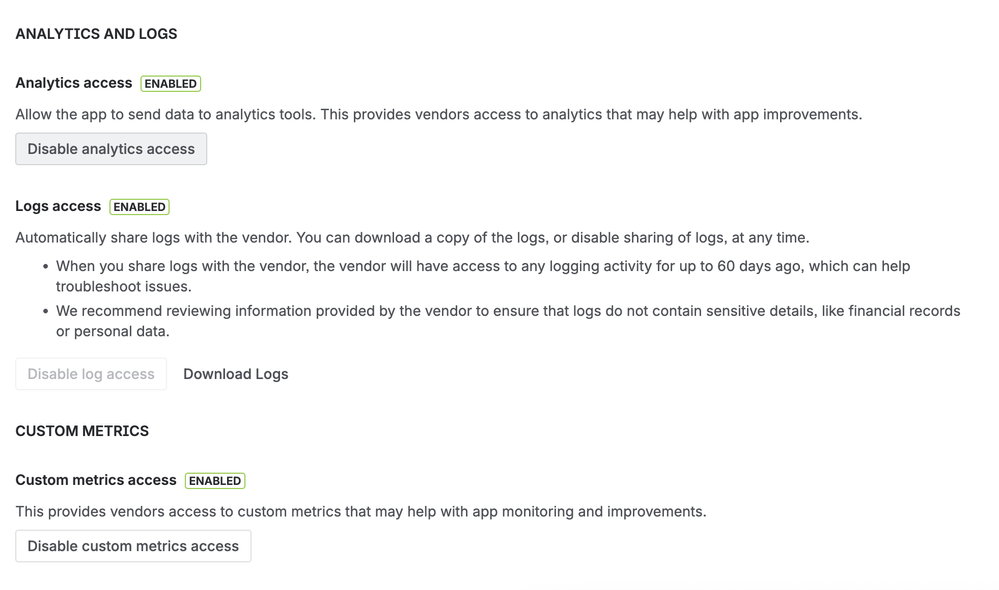999x590 pixels.
Task: Click the Analytics access setting title
Action: pos(74,83)
